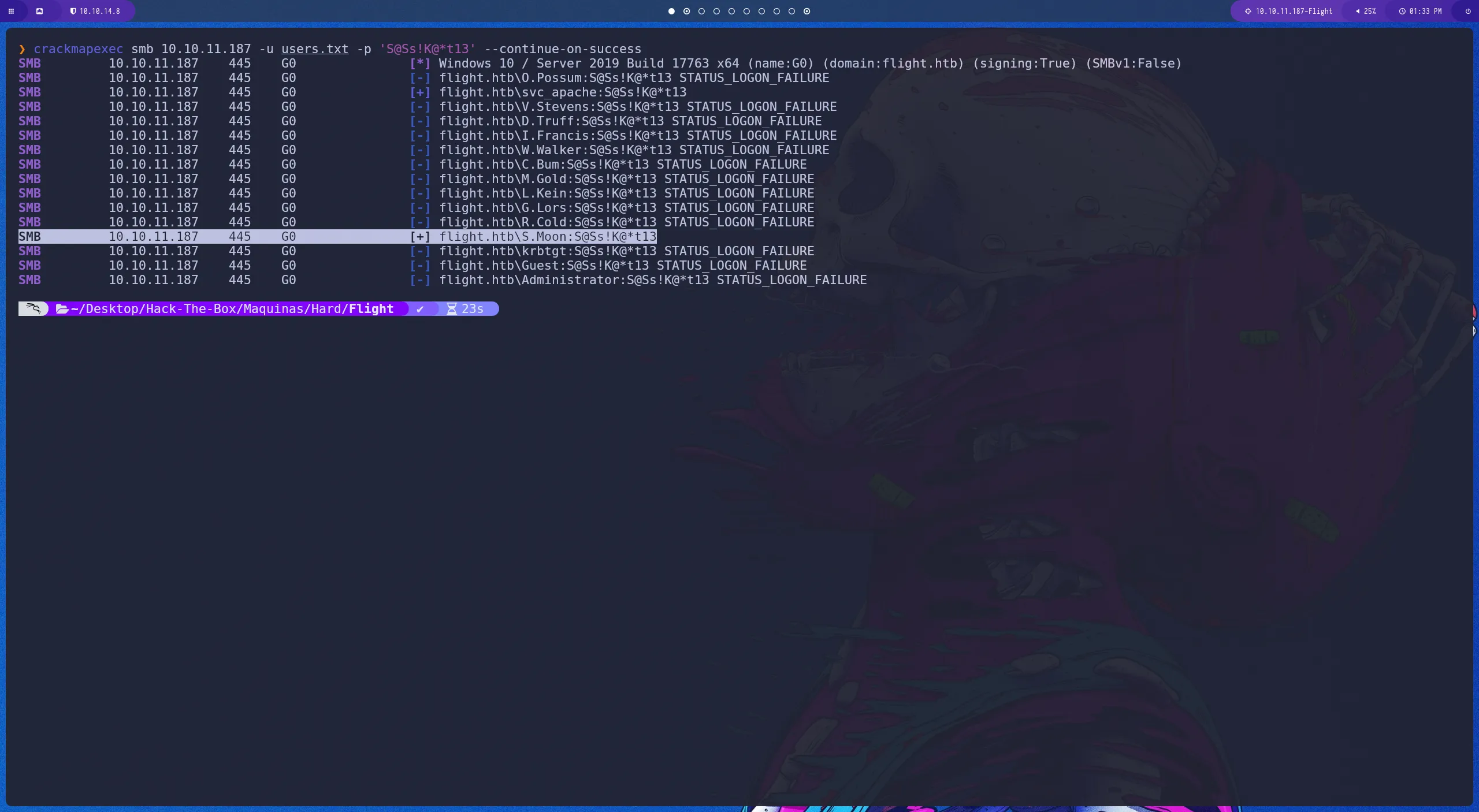The width and height of the screenshot is (1479, 812).
Task: Switch to the fifth workspace dot
Action: point(731,11)
